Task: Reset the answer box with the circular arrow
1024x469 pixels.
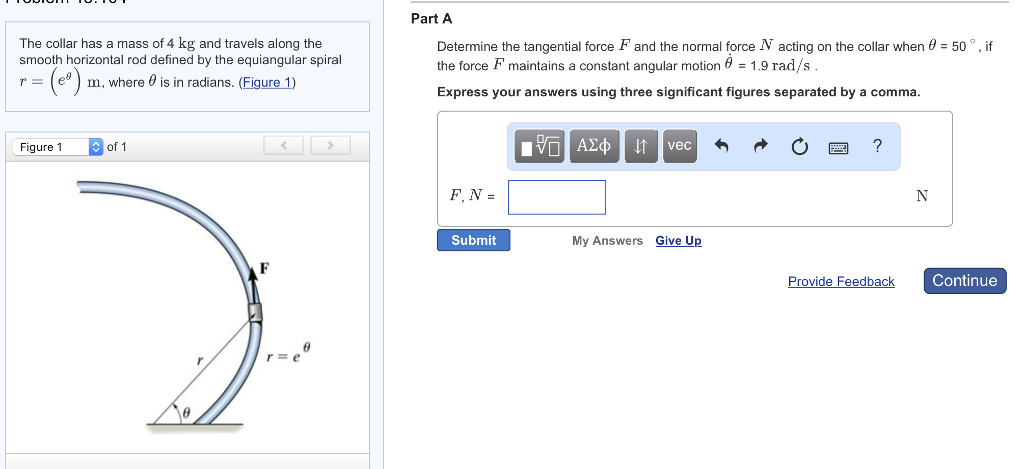Action: click(799, 147)
